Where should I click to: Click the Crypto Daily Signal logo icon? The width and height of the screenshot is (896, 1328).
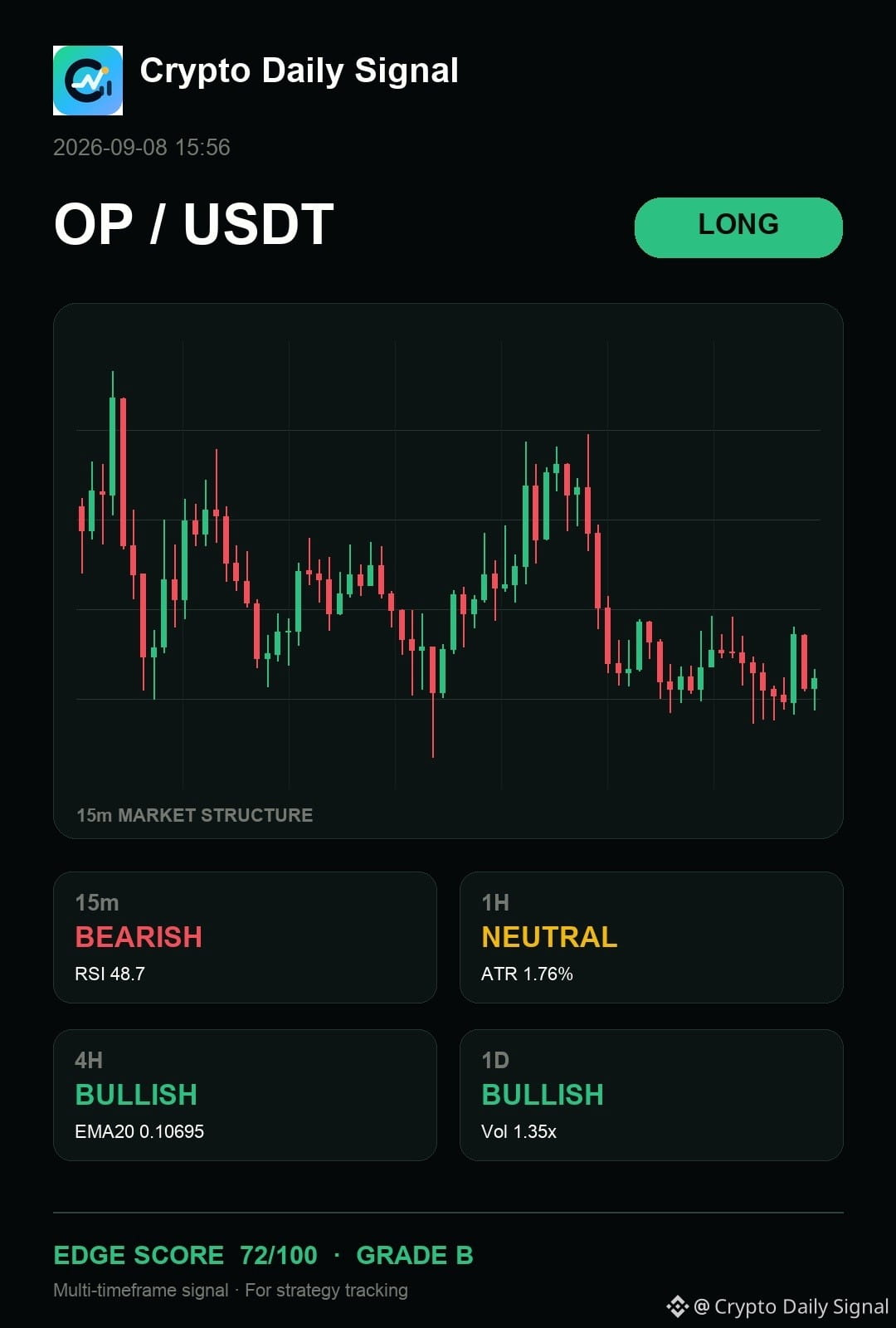(x=88, y=81)
